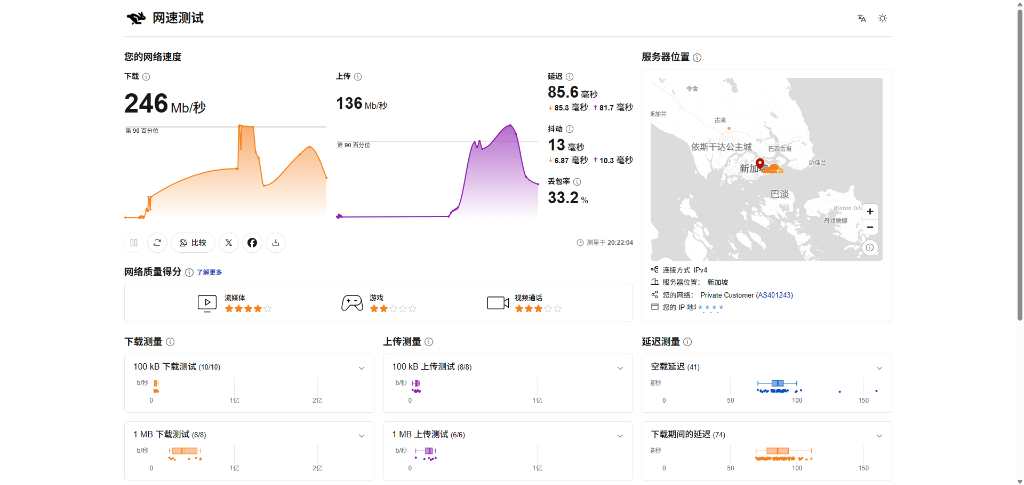Click the orange download speed chart

tap(225, 172)
